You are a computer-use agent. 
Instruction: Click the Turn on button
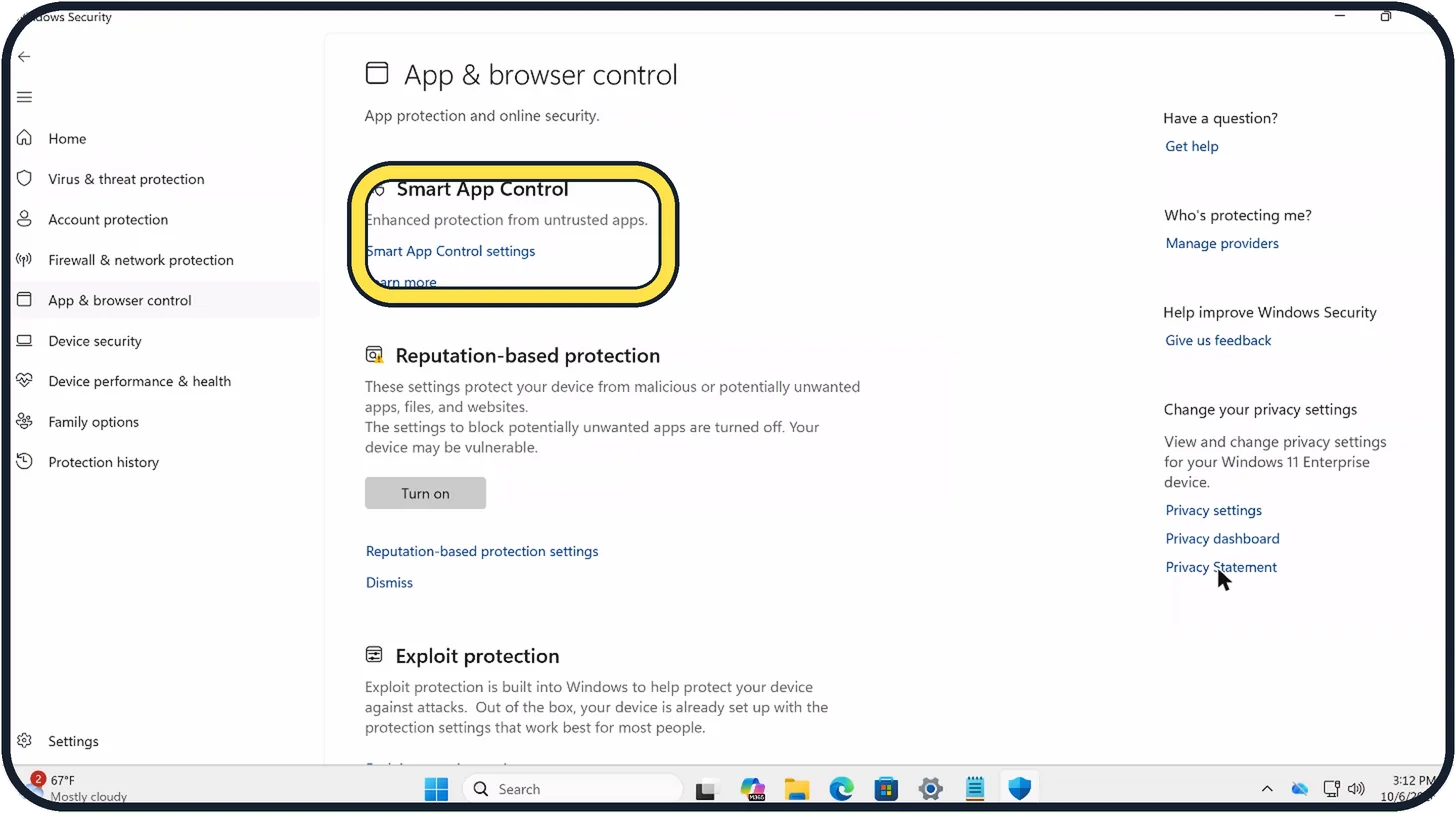tap(425, 493)
